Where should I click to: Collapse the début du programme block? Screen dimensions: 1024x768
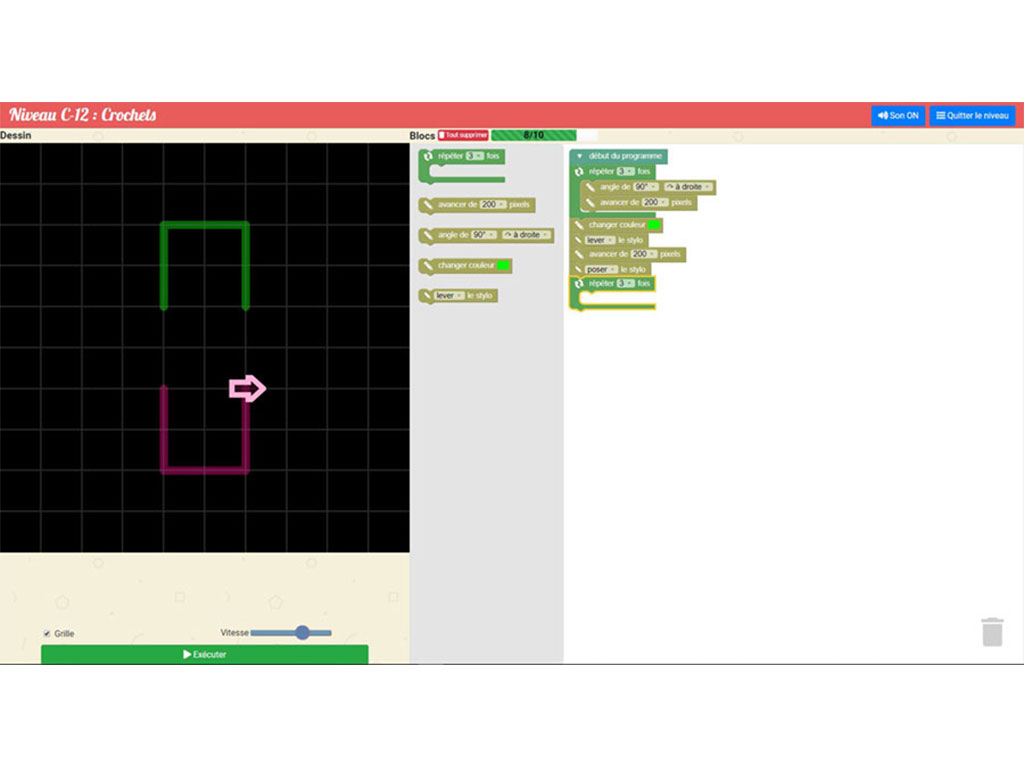tap(580, 155)
